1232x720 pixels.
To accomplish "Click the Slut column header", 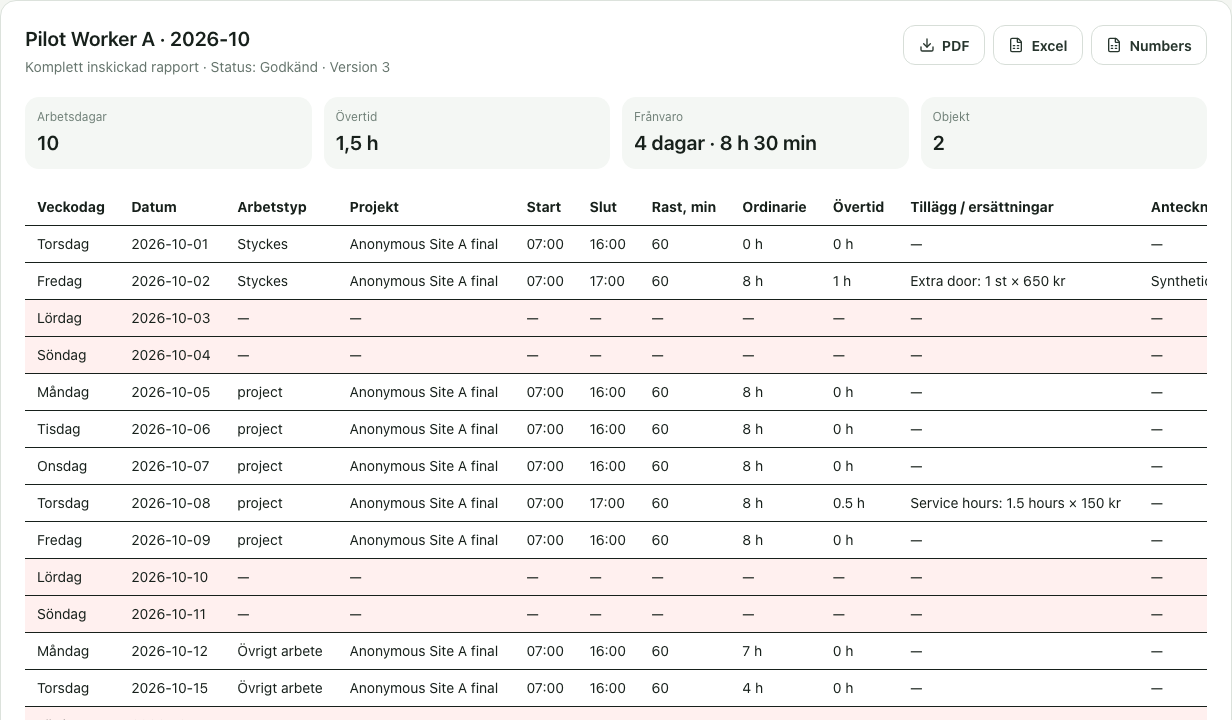I will click(603, 207).
